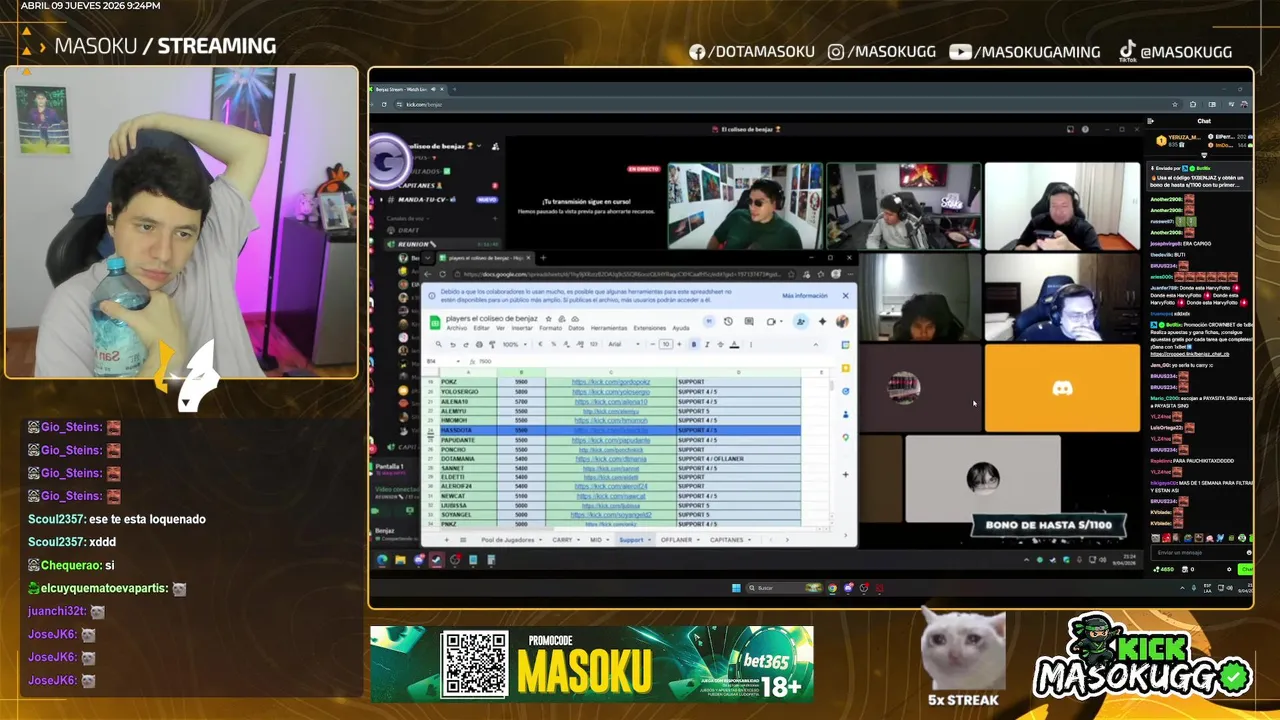
Task: Increase font size with plus button
Action: 679,344
